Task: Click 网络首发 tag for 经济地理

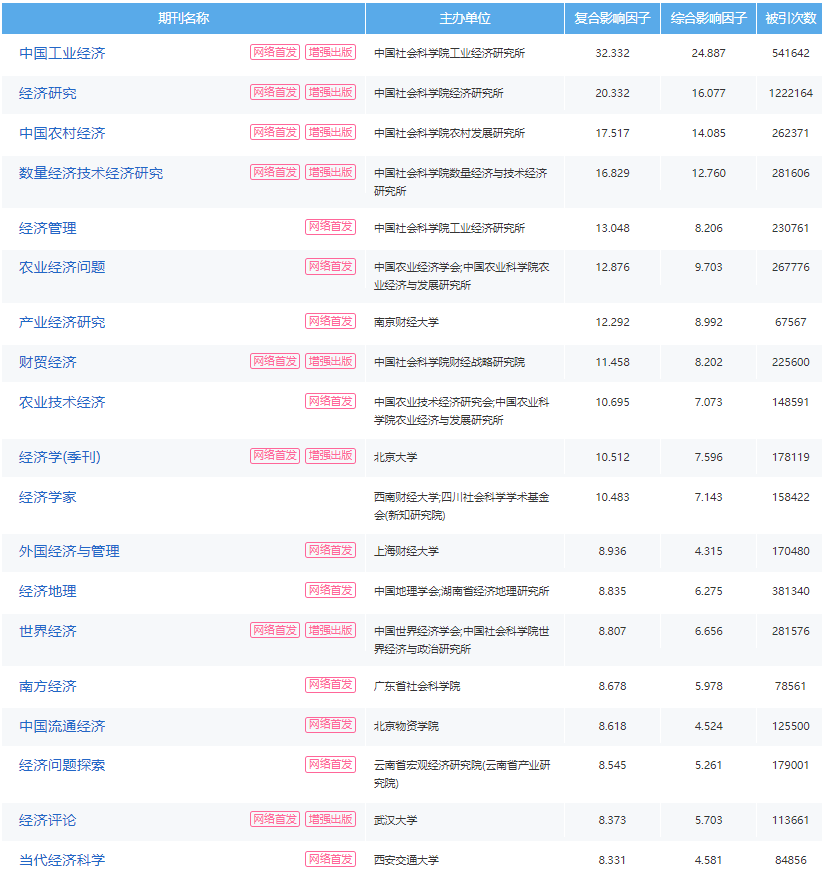Action: click(330, 590)
